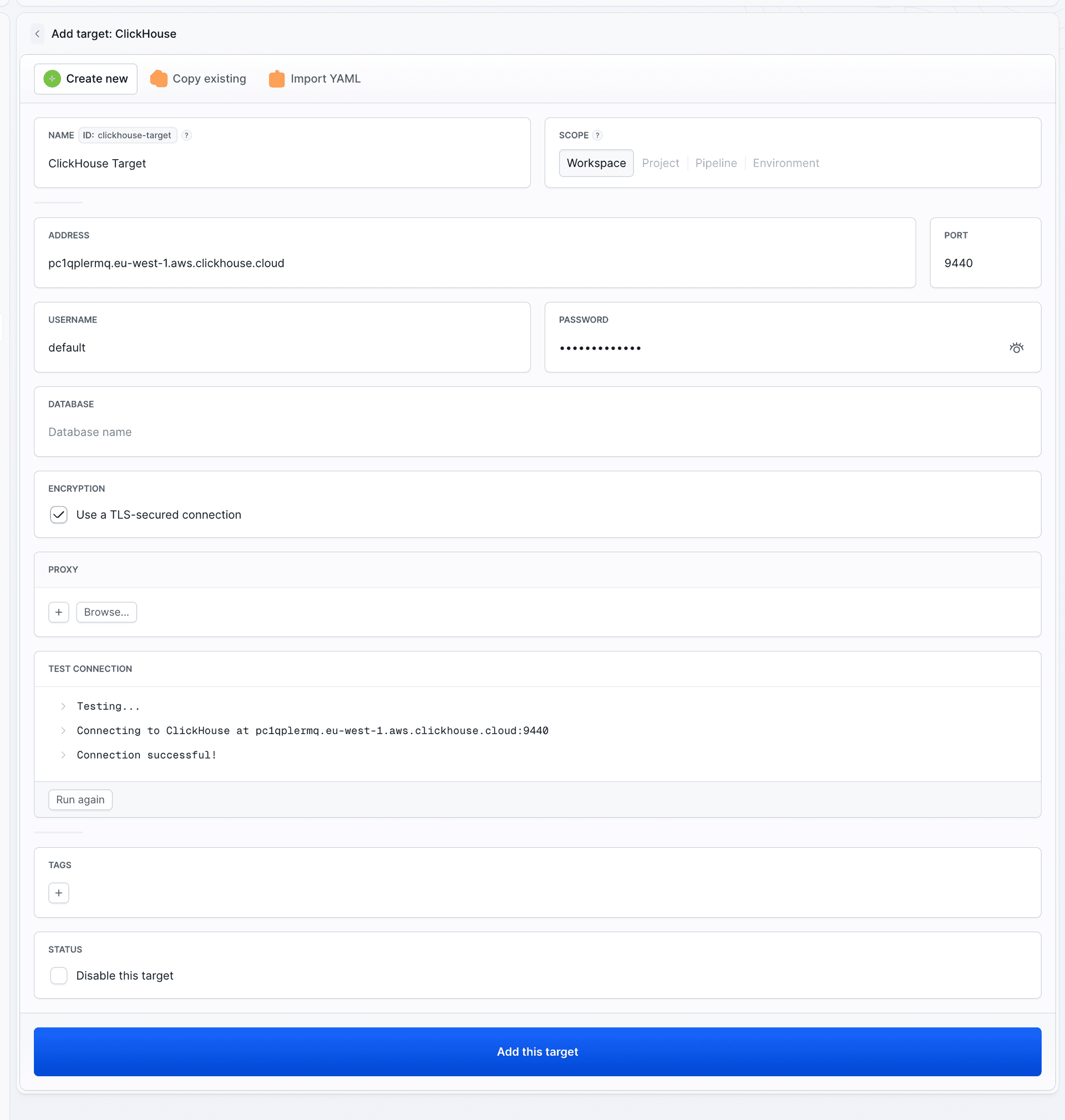1065x1120 pixels.
Task: Select the Environment scope
Action: click(785, 164)
